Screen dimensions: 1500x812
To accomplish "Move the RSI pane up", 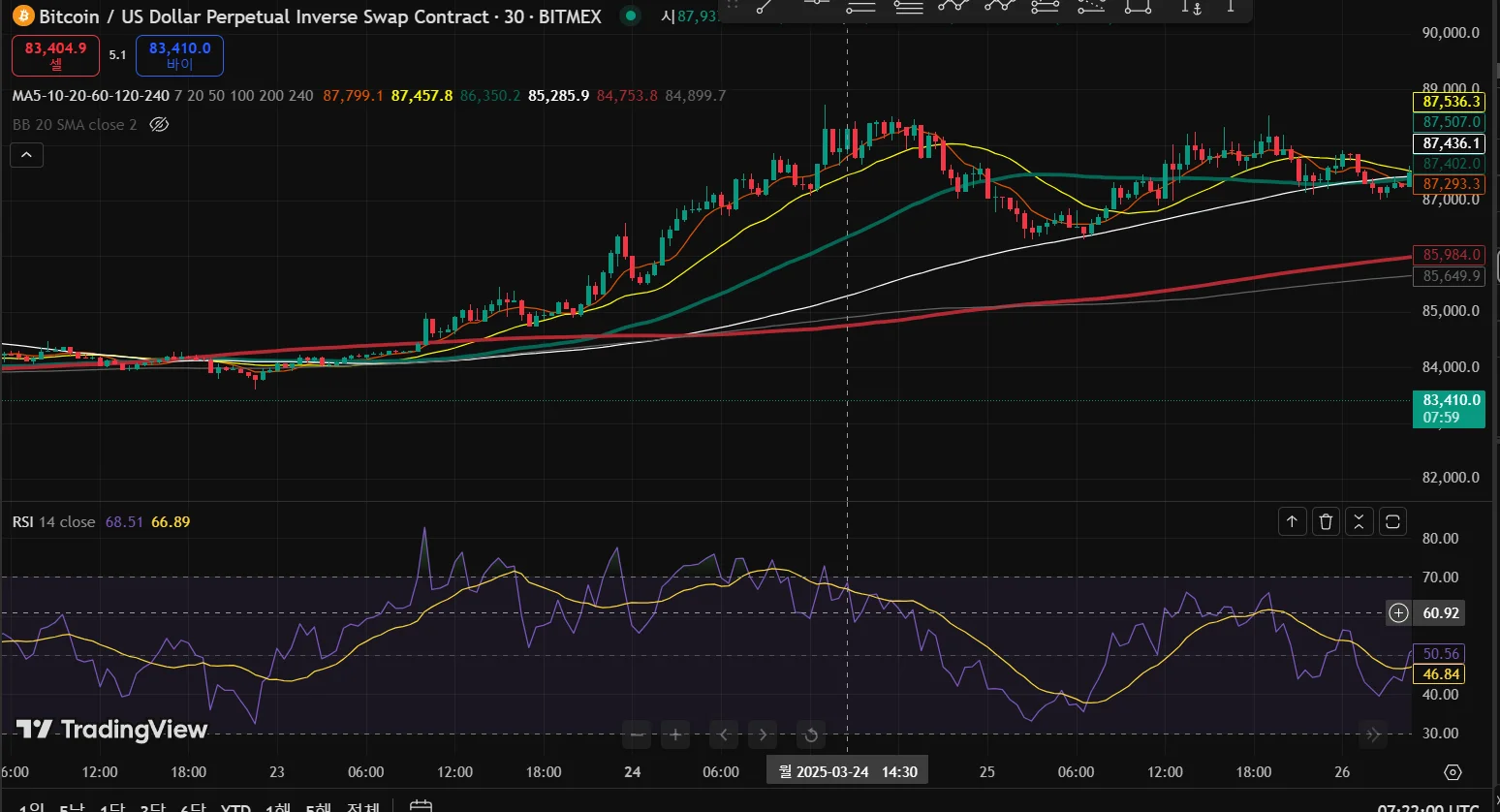I will coord(1292,522).
